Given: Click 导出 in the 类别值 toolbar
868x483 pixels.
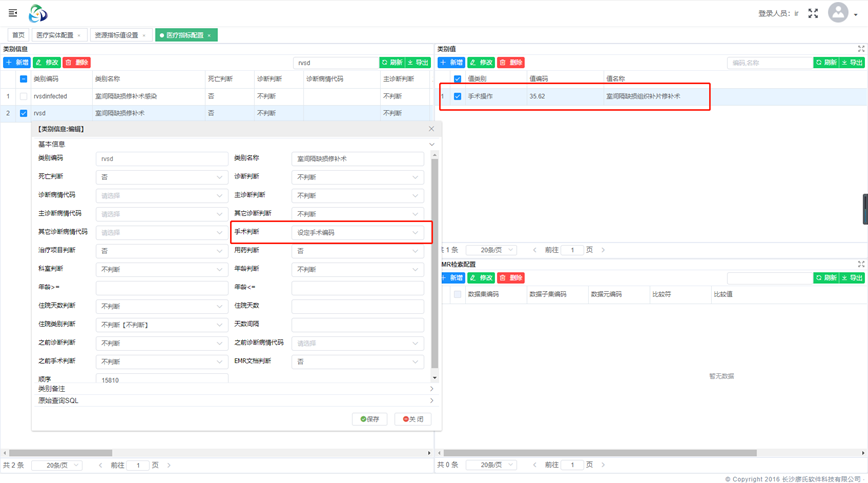Looking at the screenshot, I should [x=852, y=63].
